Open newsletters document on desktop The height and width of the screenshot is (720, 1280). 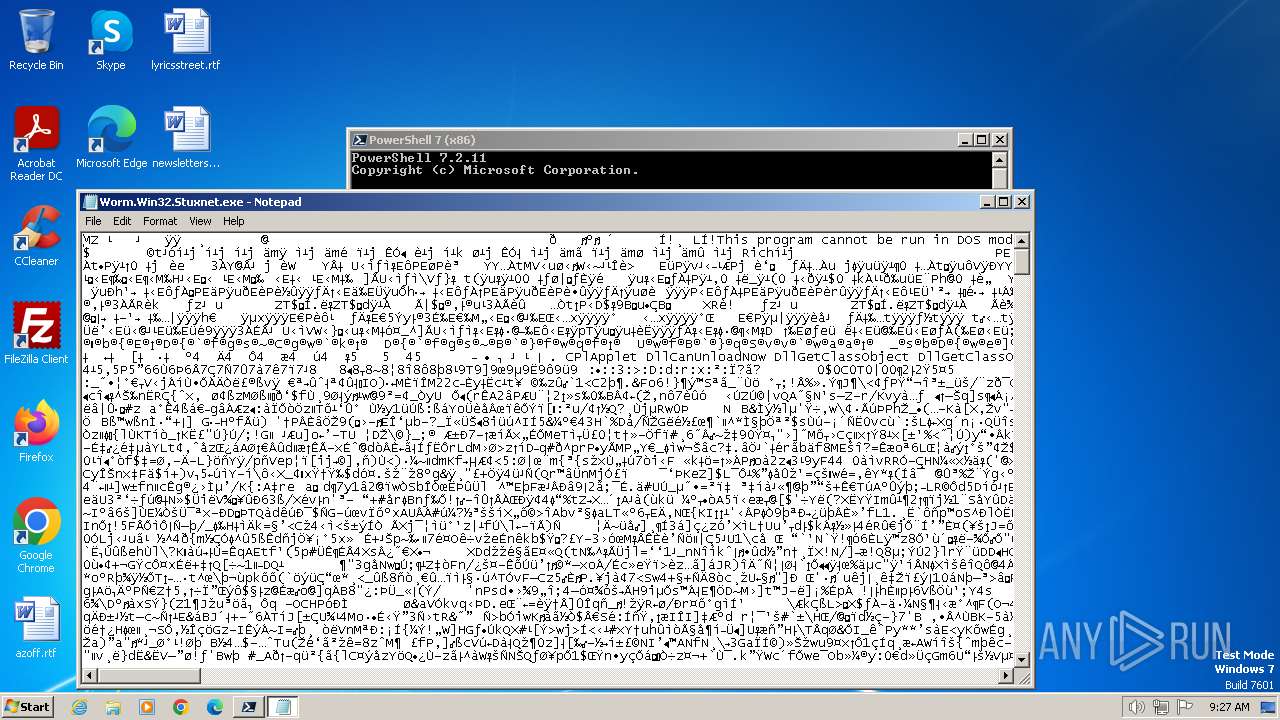pos(186,138)
